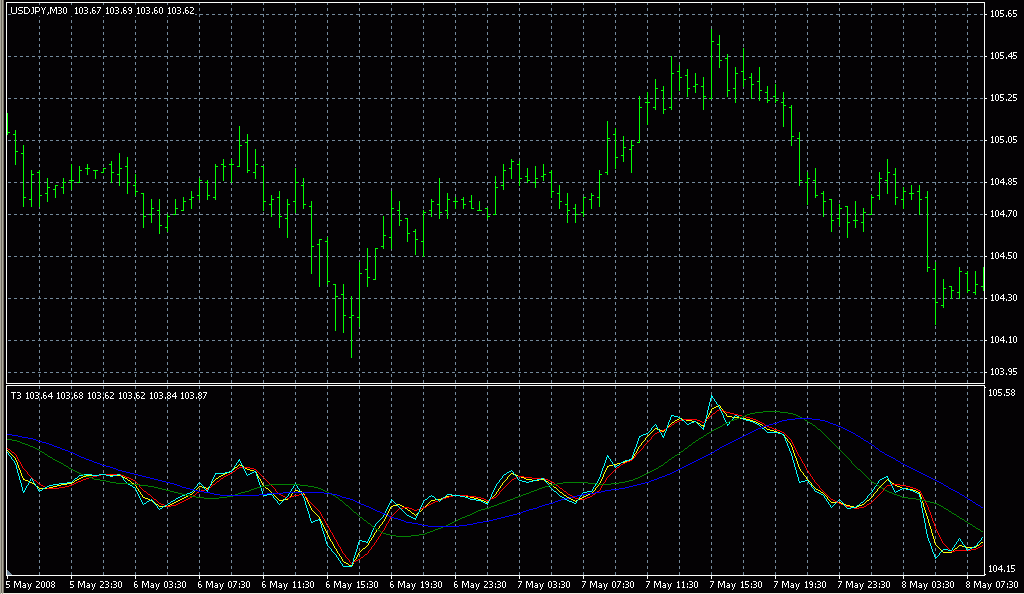Click the 105.05 price axis value
The image size is (1024, 594).
coord(1003,140)
